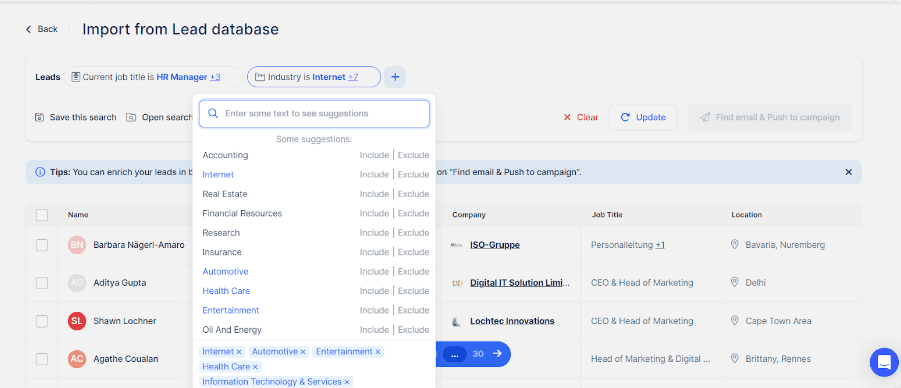
Task: Click the search magnifier icon in suggestions box
Action: [x=213, y=113]
